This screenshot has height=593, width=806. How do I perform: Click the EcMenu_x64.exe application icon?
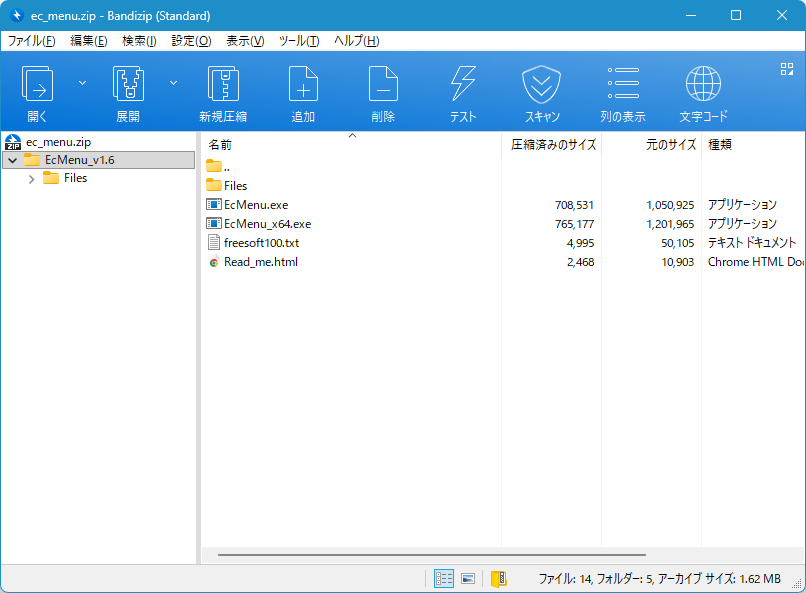point(214,224)
